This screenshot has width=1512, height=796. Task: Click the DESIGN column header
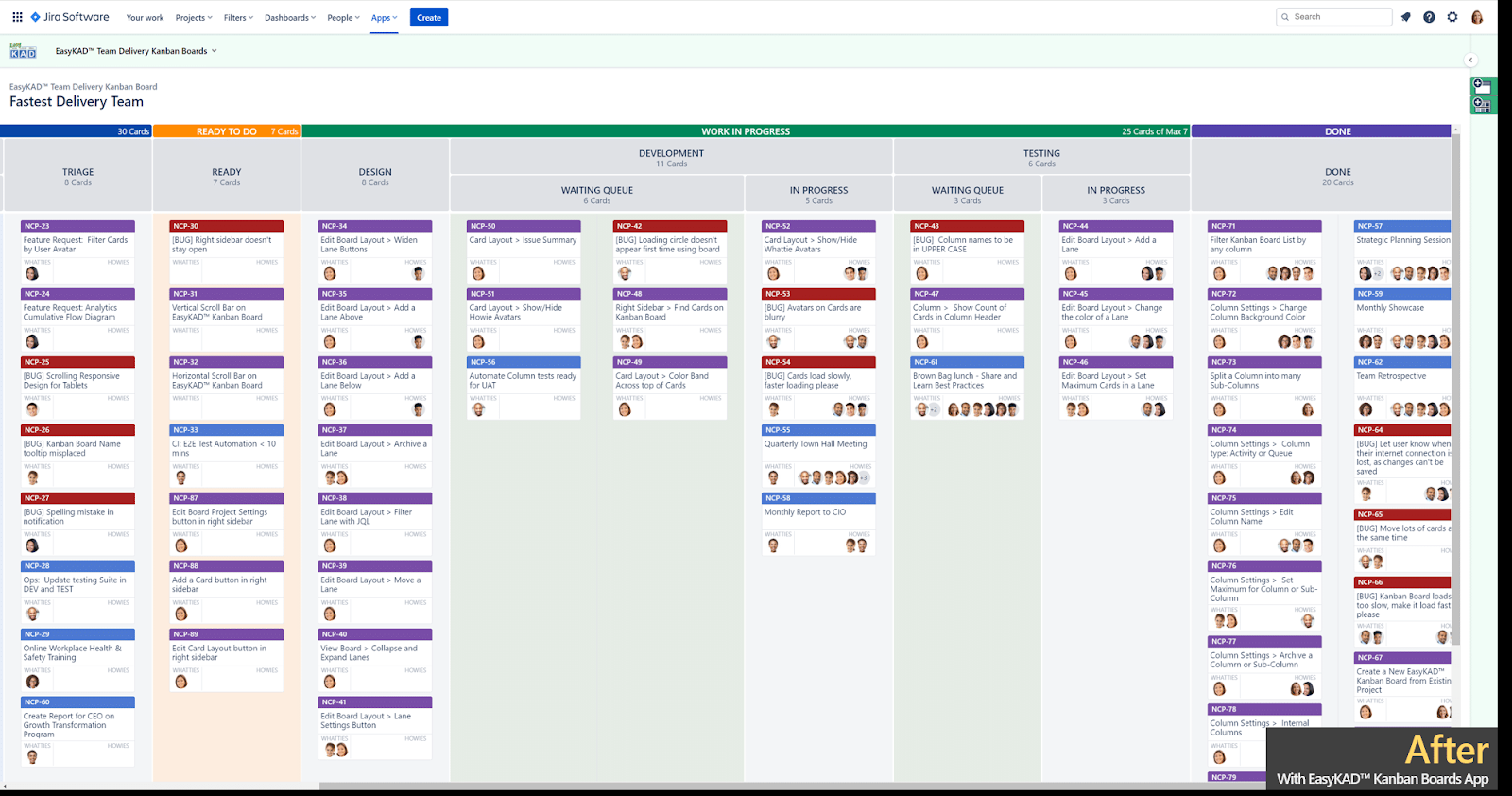pos(375,176)
